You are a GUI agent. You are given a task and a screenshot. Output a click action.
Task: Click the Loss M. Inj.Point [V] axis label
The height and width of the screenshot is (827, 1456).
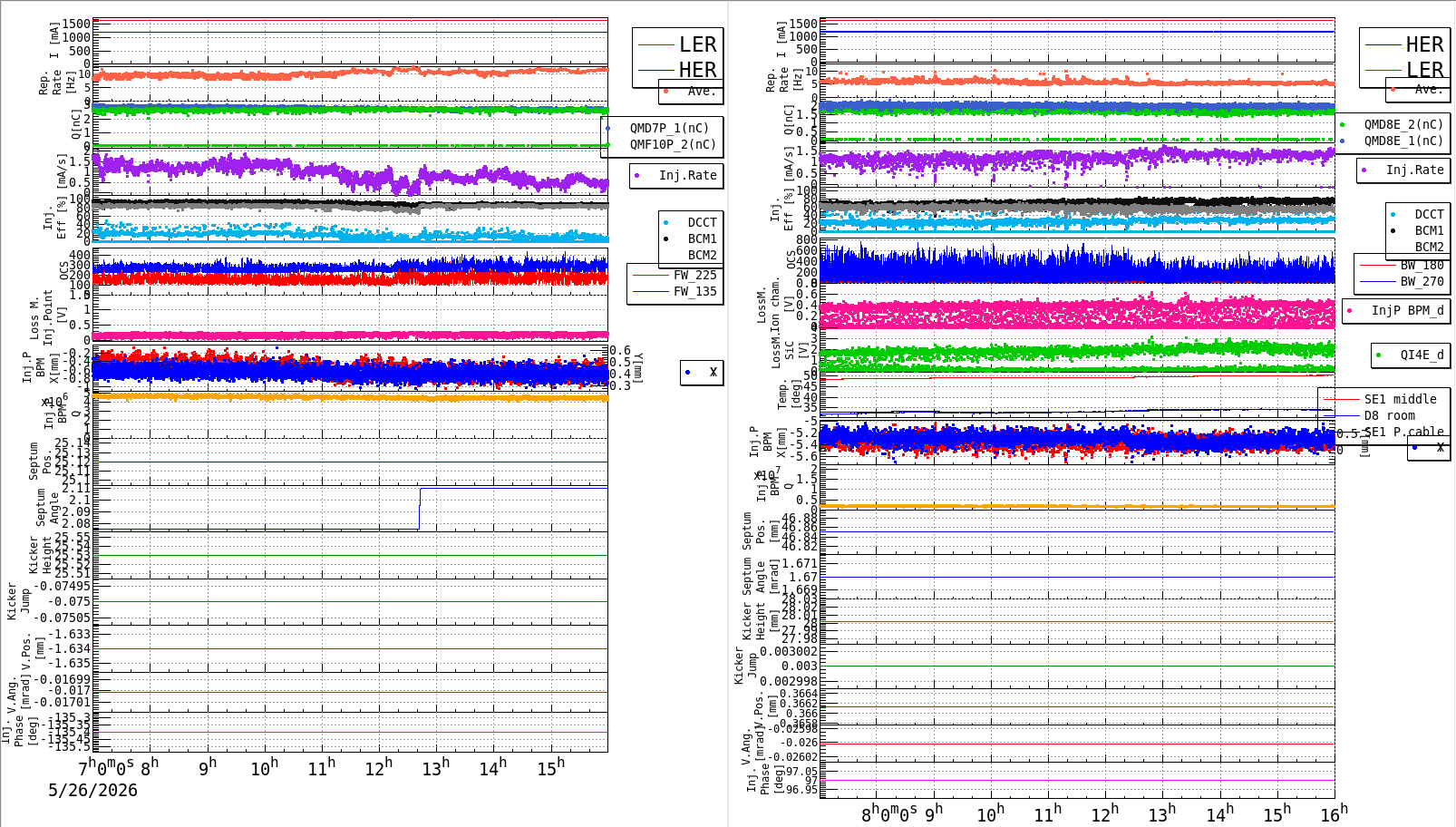click(x=48, y=316)
